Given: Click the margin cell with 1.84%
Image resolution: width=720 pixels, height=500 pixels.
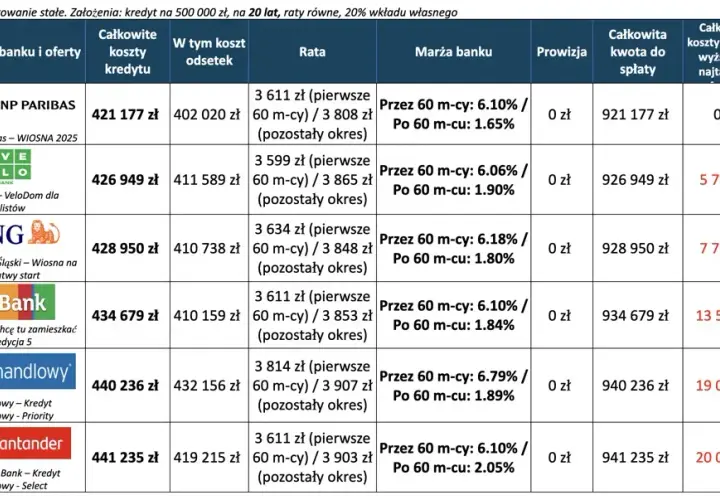Looking at the screenshot, I should point(453,315).
